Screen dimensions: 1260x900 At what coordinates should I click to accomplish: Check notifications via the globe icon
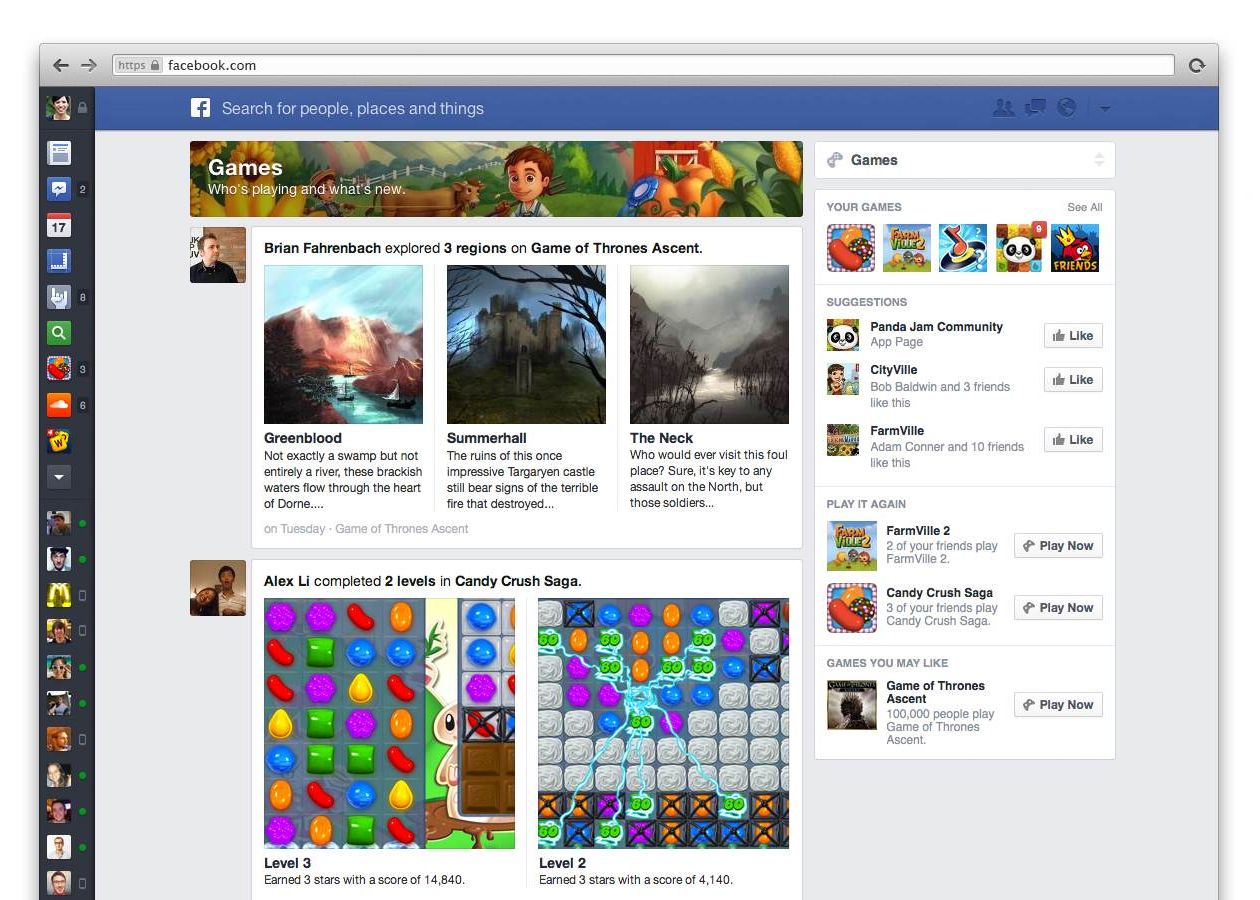1066,108
